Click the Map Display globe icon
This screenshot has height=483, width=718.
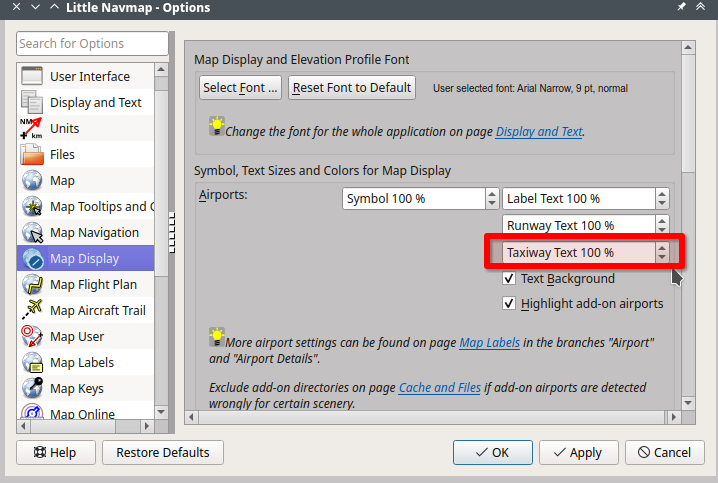pos(32,259)
